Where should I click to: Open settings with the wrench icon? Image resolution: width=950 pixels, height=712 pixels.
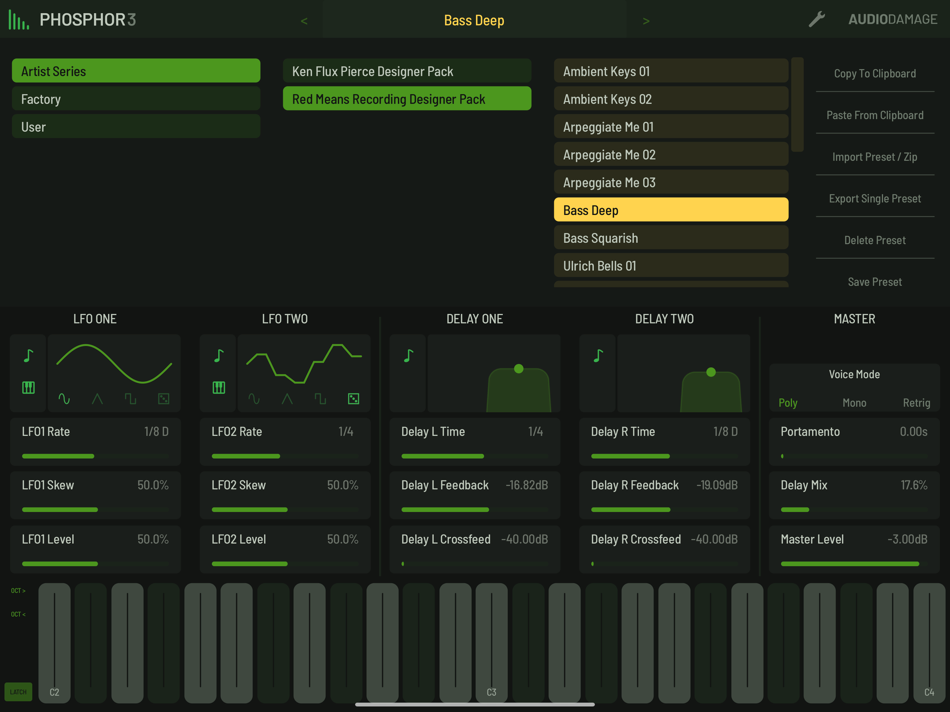pos(815,18)
